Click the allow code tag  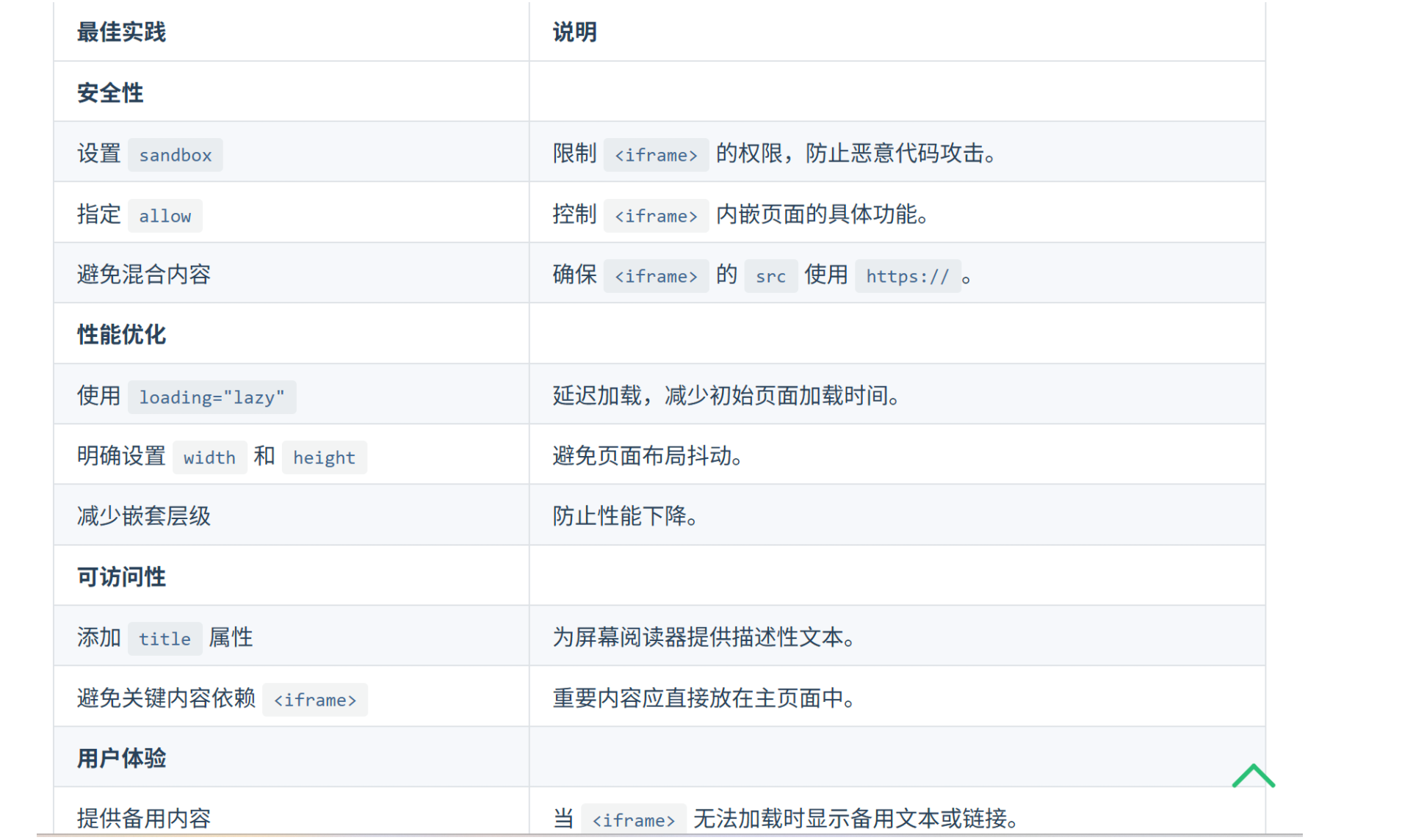165,216
